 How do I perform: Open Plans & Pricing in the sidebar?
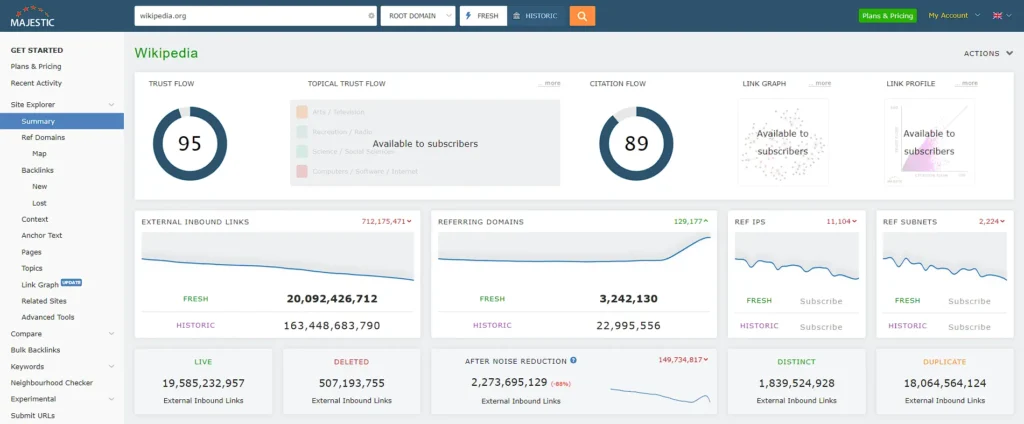click(x=36, y=66)
